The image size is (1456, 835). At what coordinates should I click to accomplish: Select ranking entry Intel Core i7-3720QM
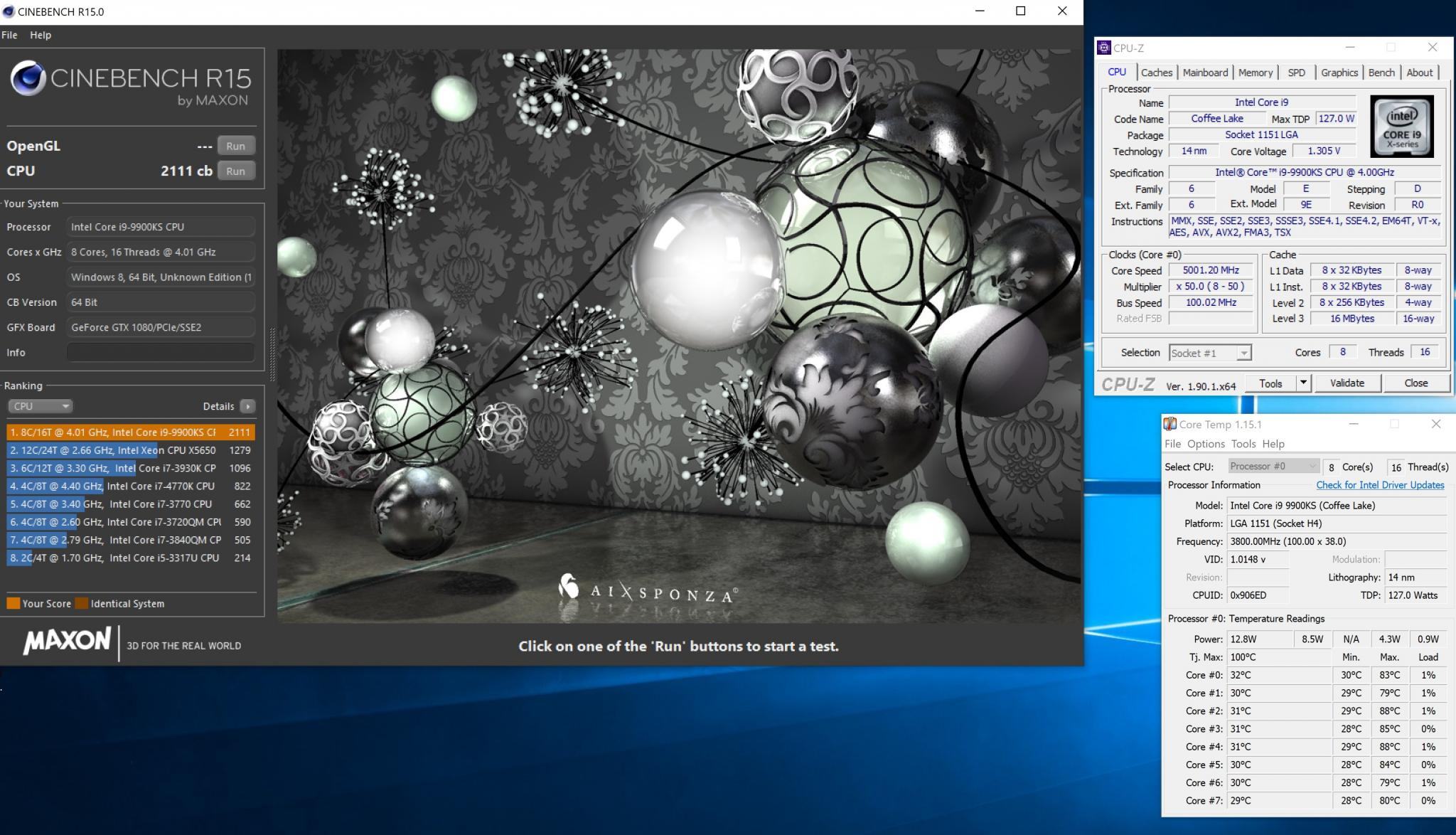coord(131,521)
